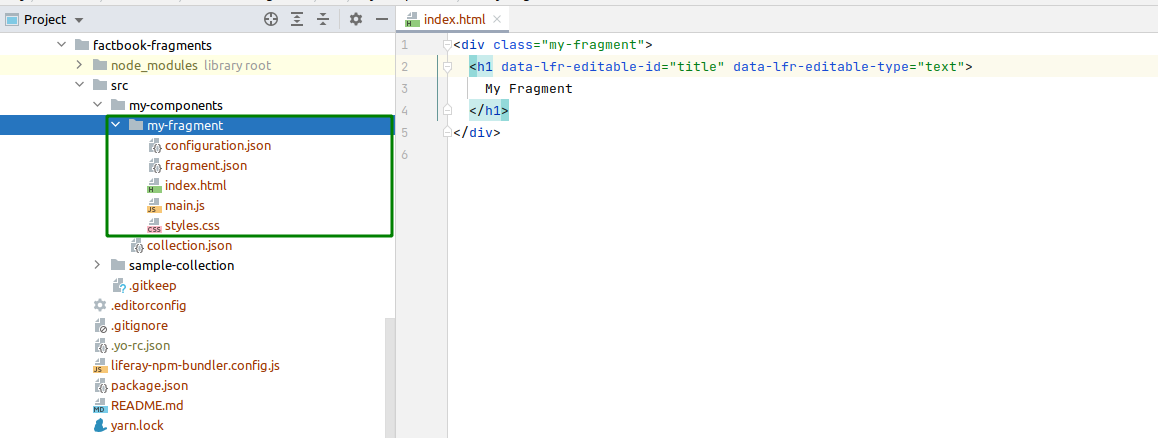Screen dimensions: 1158x438
Task: Click the yarn icon beside yarn.lock
Action: (x=100, y=425)
